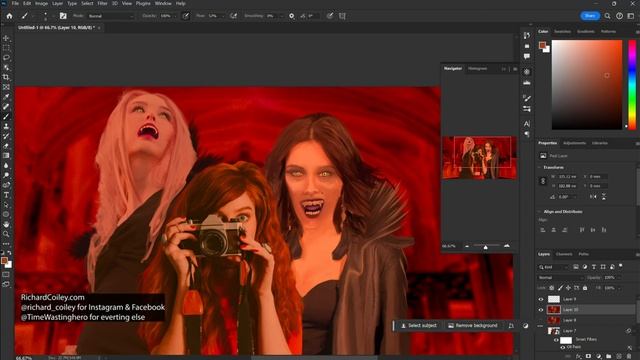640x360 pixels.
Task: Open the layer blend mode dropdown
Action: point(561,278)
